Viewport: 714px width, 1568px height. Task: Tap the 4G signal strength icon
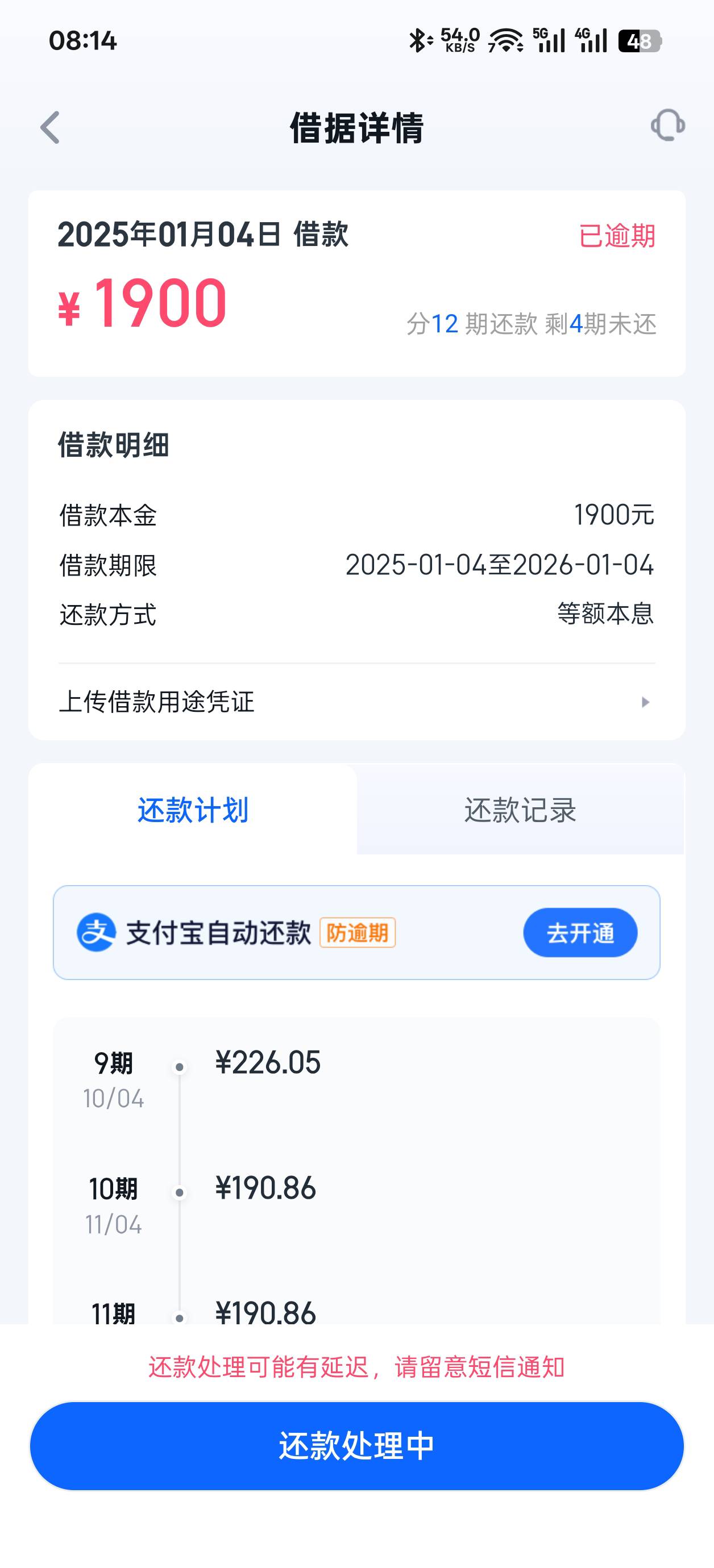pyautogui.click(x=591, y=40)
